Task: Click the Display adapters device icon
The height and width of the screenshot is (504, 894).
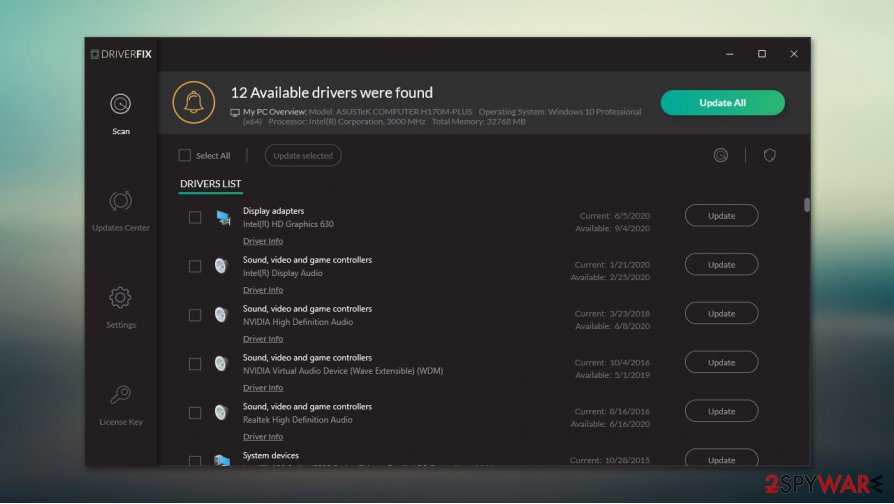Action: 223,218
